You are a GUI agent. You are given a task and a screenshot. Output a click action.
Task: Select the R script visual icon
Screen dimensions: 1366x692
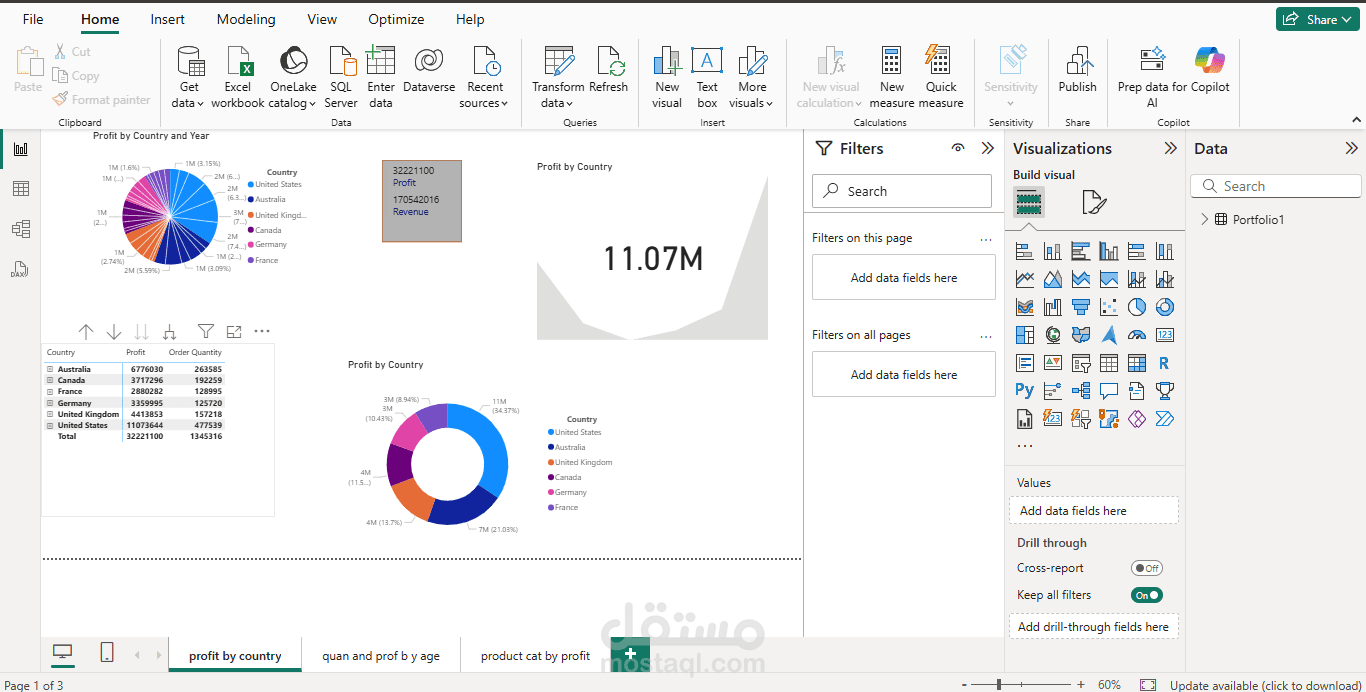[x=1164, y=362]
